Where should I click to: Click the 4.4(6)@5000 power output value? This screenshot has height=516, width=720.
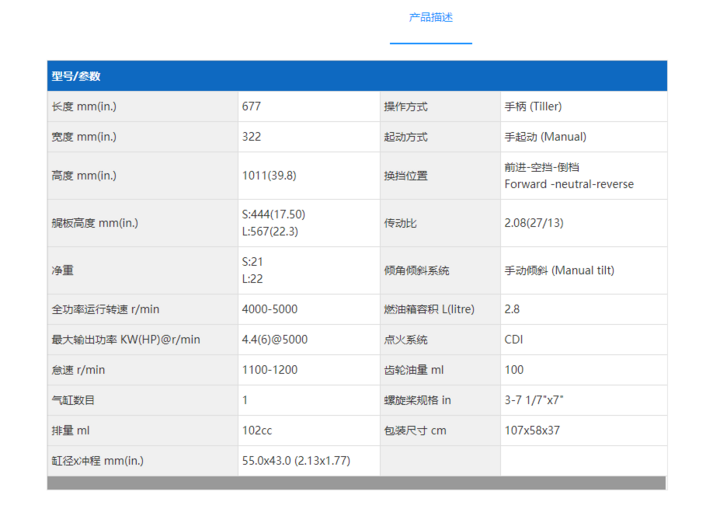tap(274, 340)
